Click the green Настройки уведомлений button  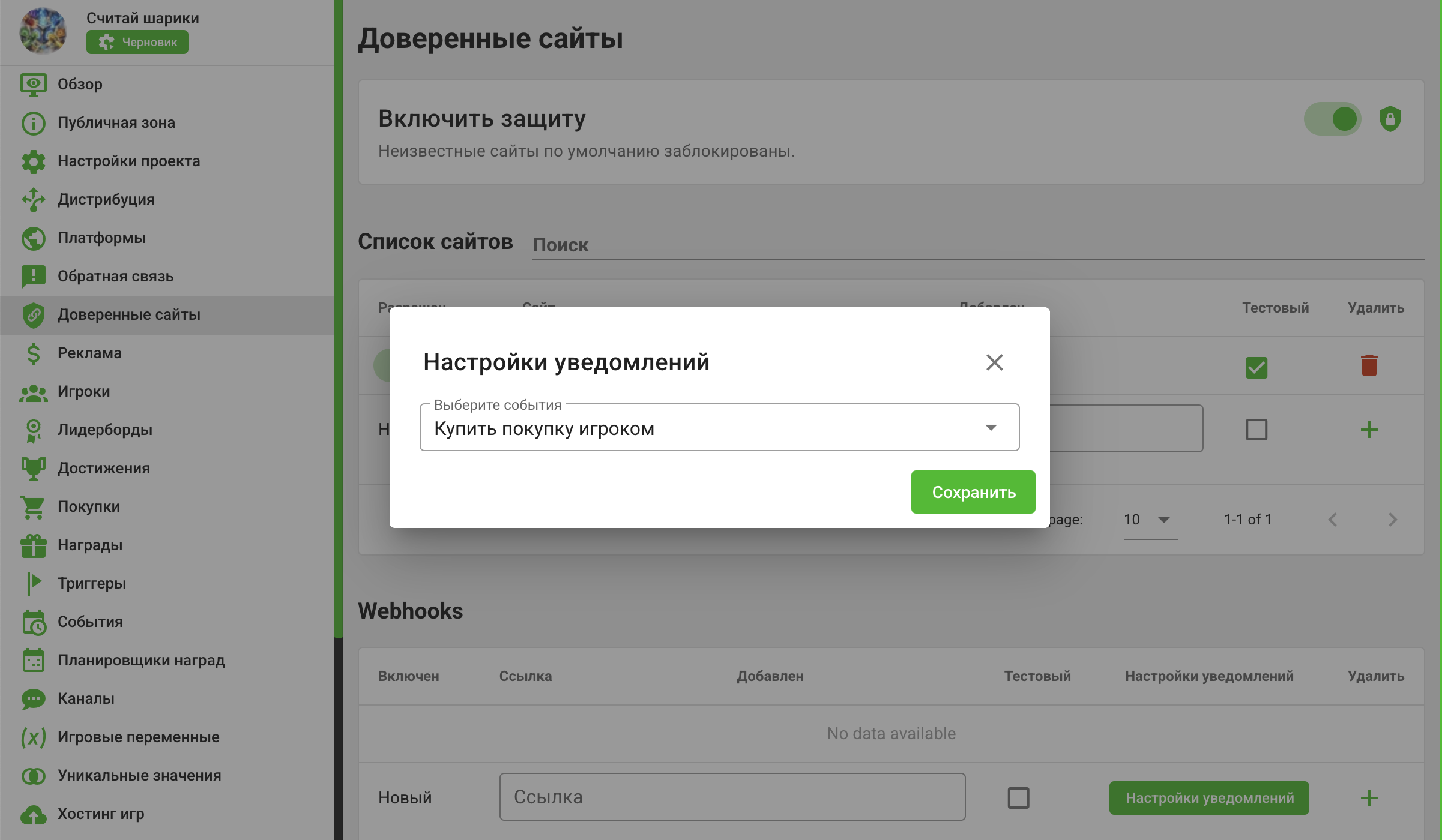(x=1209, y=798)
